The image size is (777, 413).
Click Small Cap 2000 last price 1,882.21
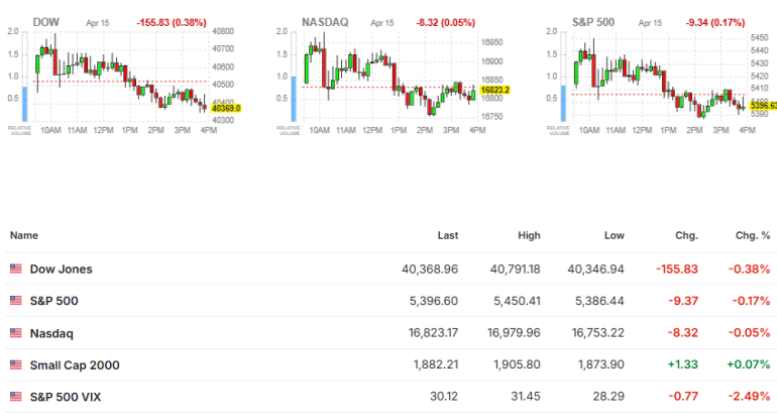click(436, 365)
